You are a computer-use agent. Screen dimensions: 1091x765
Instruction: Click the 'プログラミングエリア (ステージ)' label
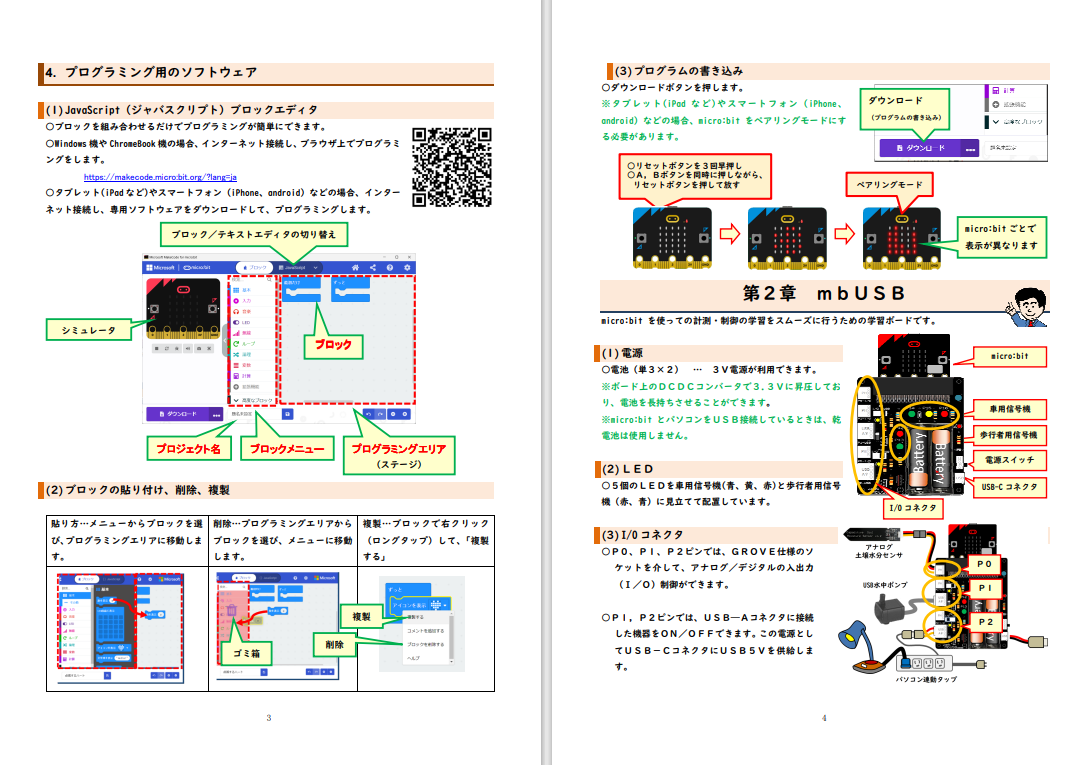click(399, 456)
